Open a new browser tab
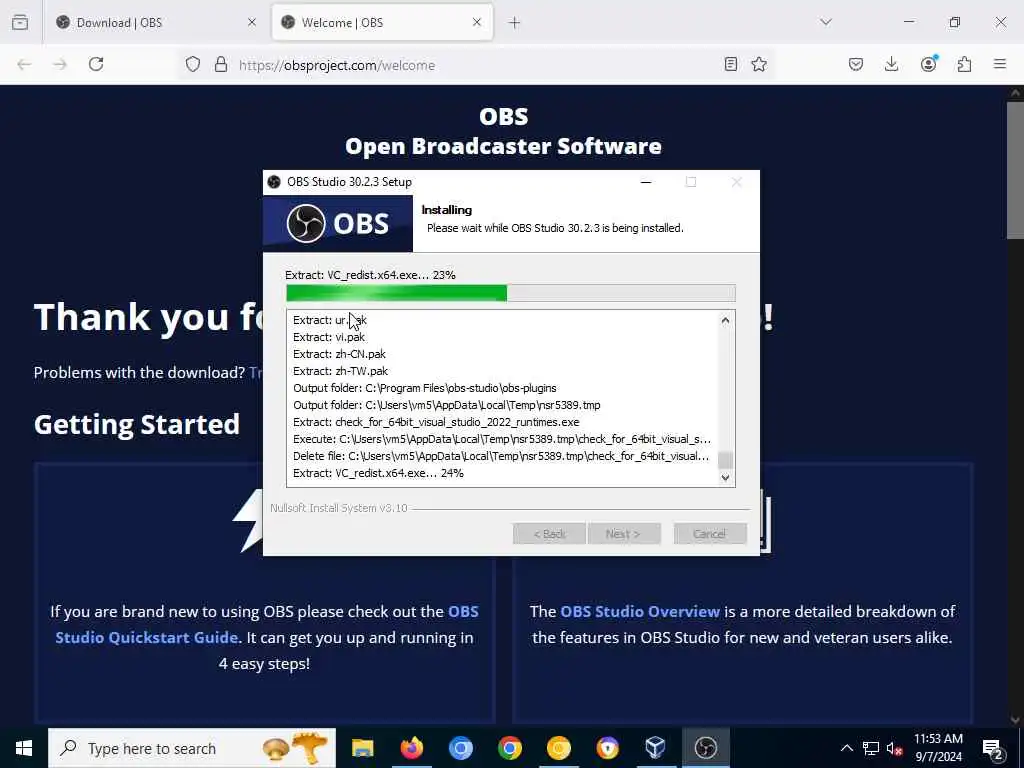This screenshot has width=1024, height=768. (515, 23)
